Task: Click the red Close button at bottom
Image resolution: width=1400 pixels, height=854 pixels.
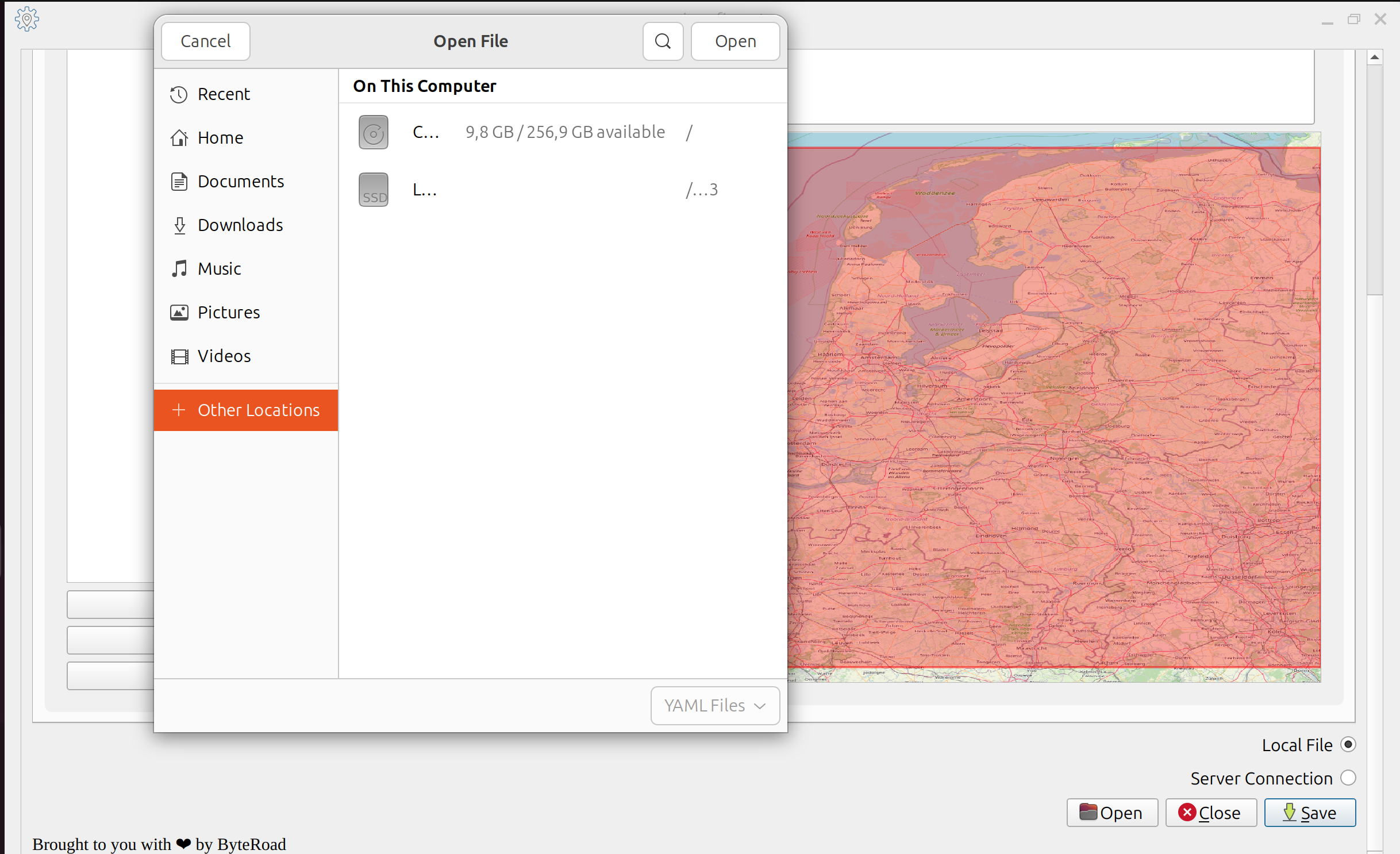Action: (x=1210, y=813)
